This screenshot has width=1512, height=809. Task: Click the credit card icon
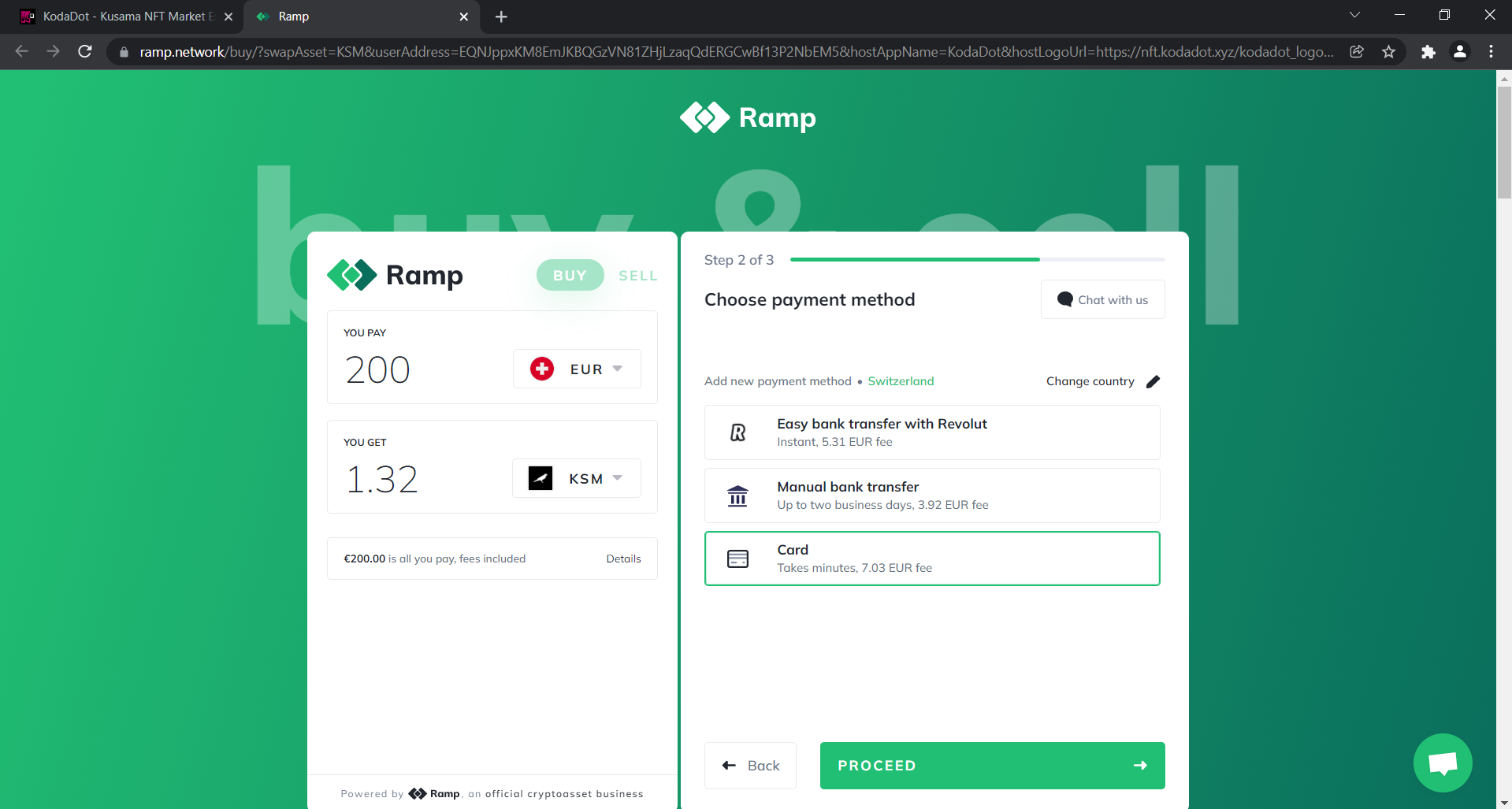(x=737, y=559)
